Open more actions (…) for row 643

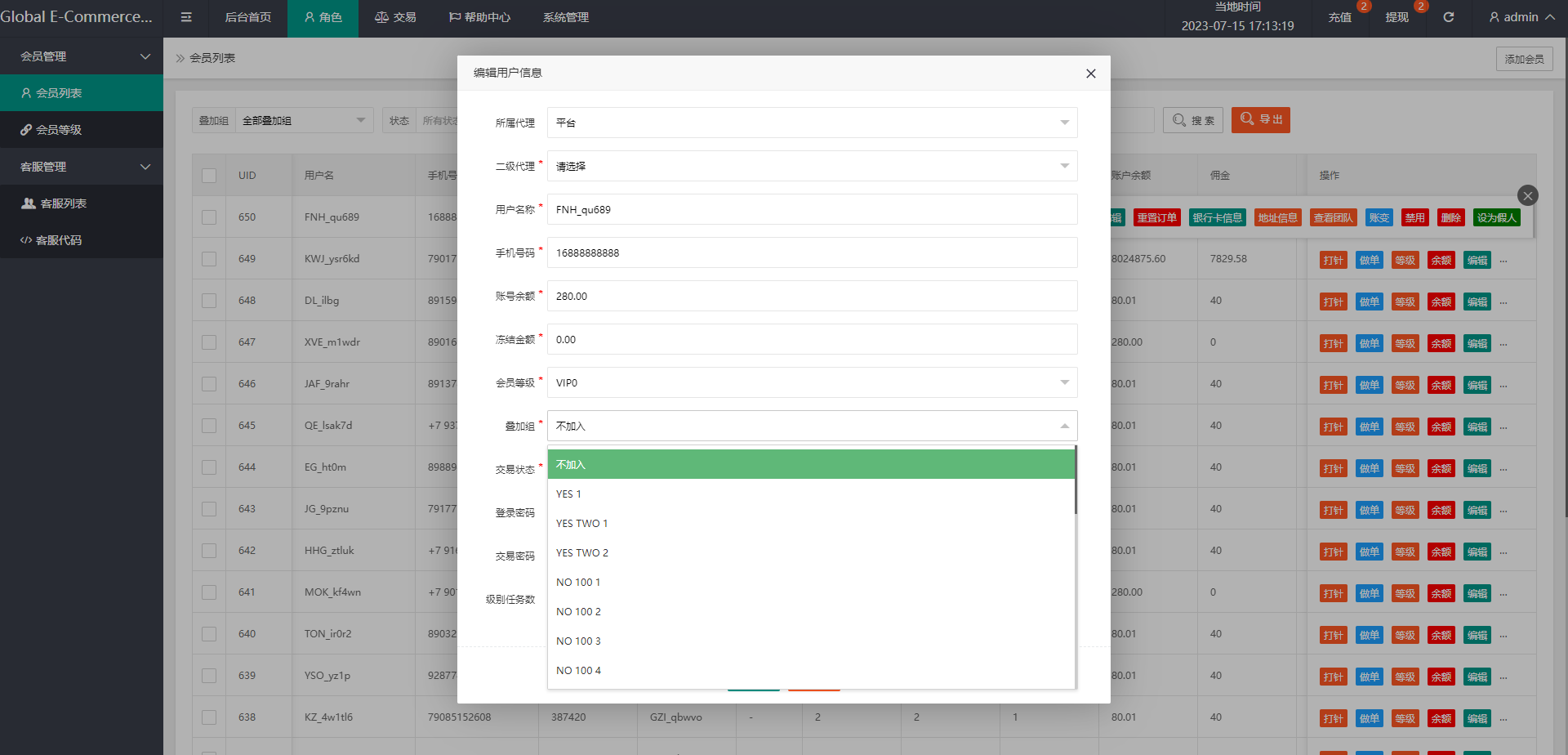click(1503, 511)
